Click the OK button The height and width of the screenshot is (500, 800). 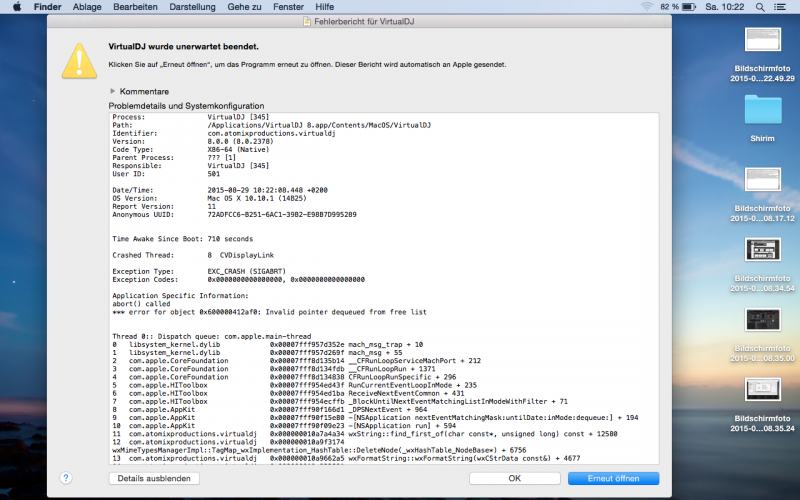click(514, 478)
